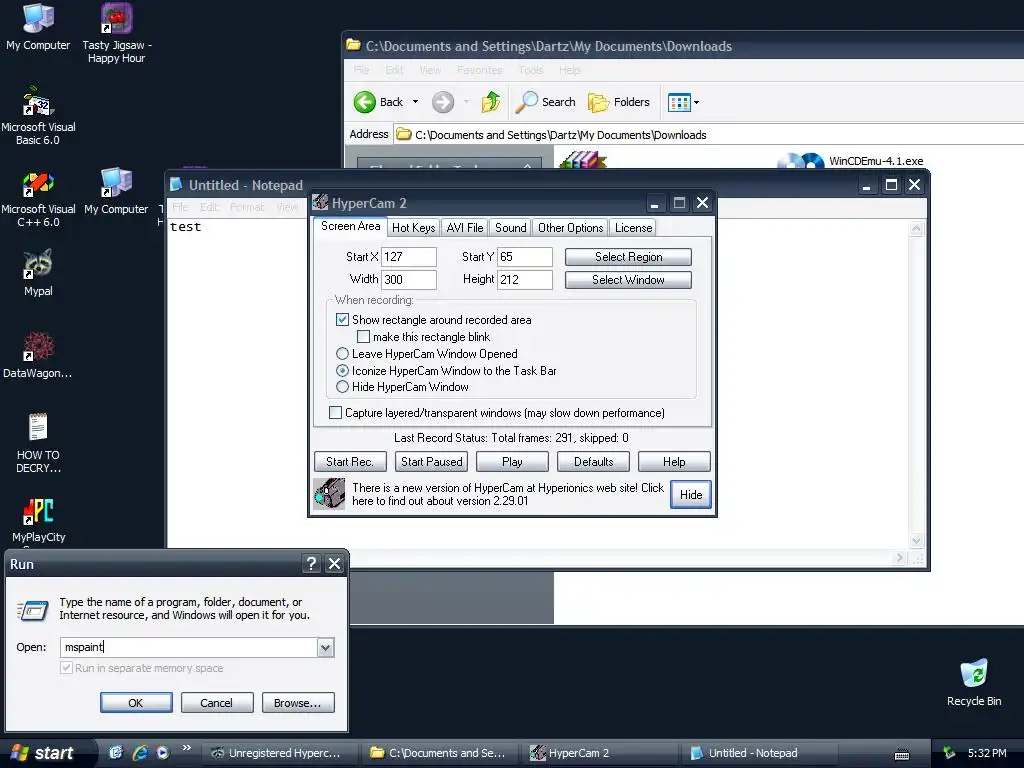This screenshot has width=1024, height=768.
Task: Open Views dropdown arrow in Explorer
Action: [x=696, y=102]
